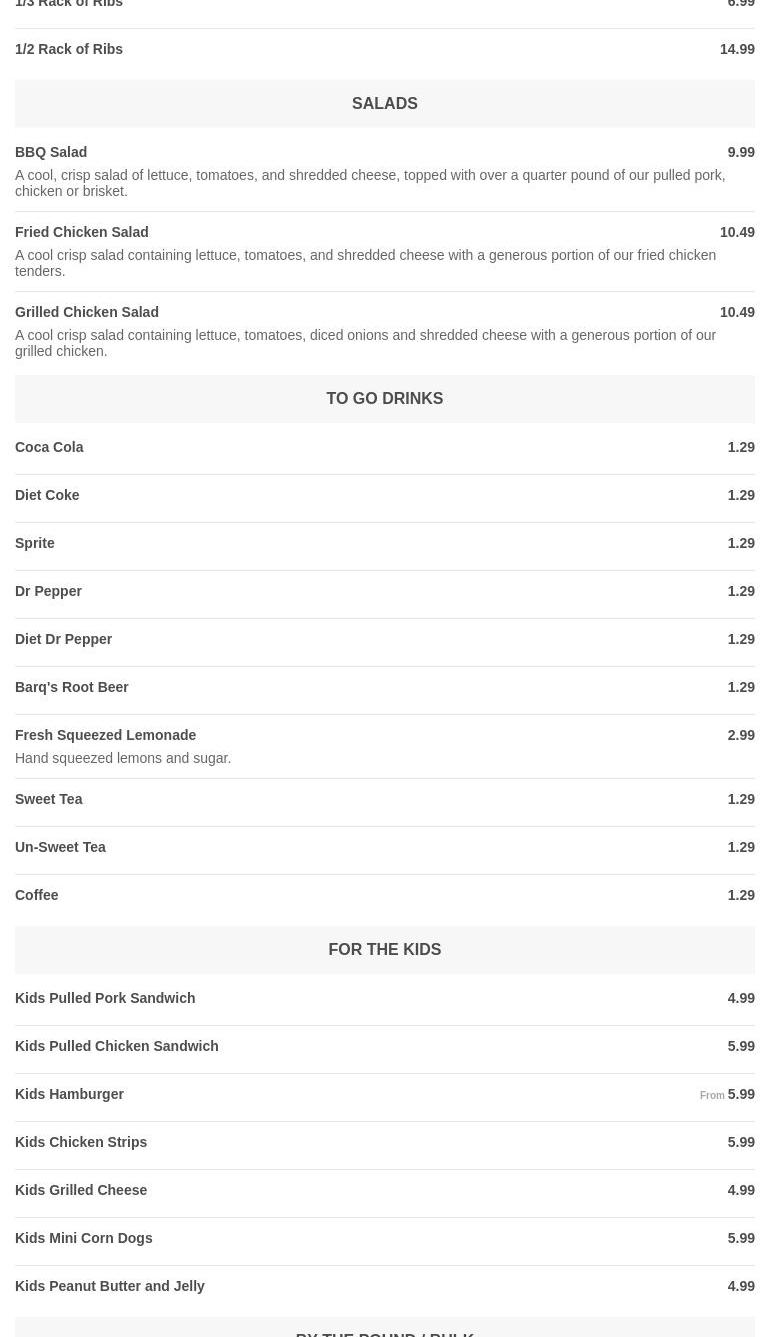This screenshot has width=770, height=1337.
Task: Choose the Grilled Chicken Salad entry
Action: click(x=87, y=312)
